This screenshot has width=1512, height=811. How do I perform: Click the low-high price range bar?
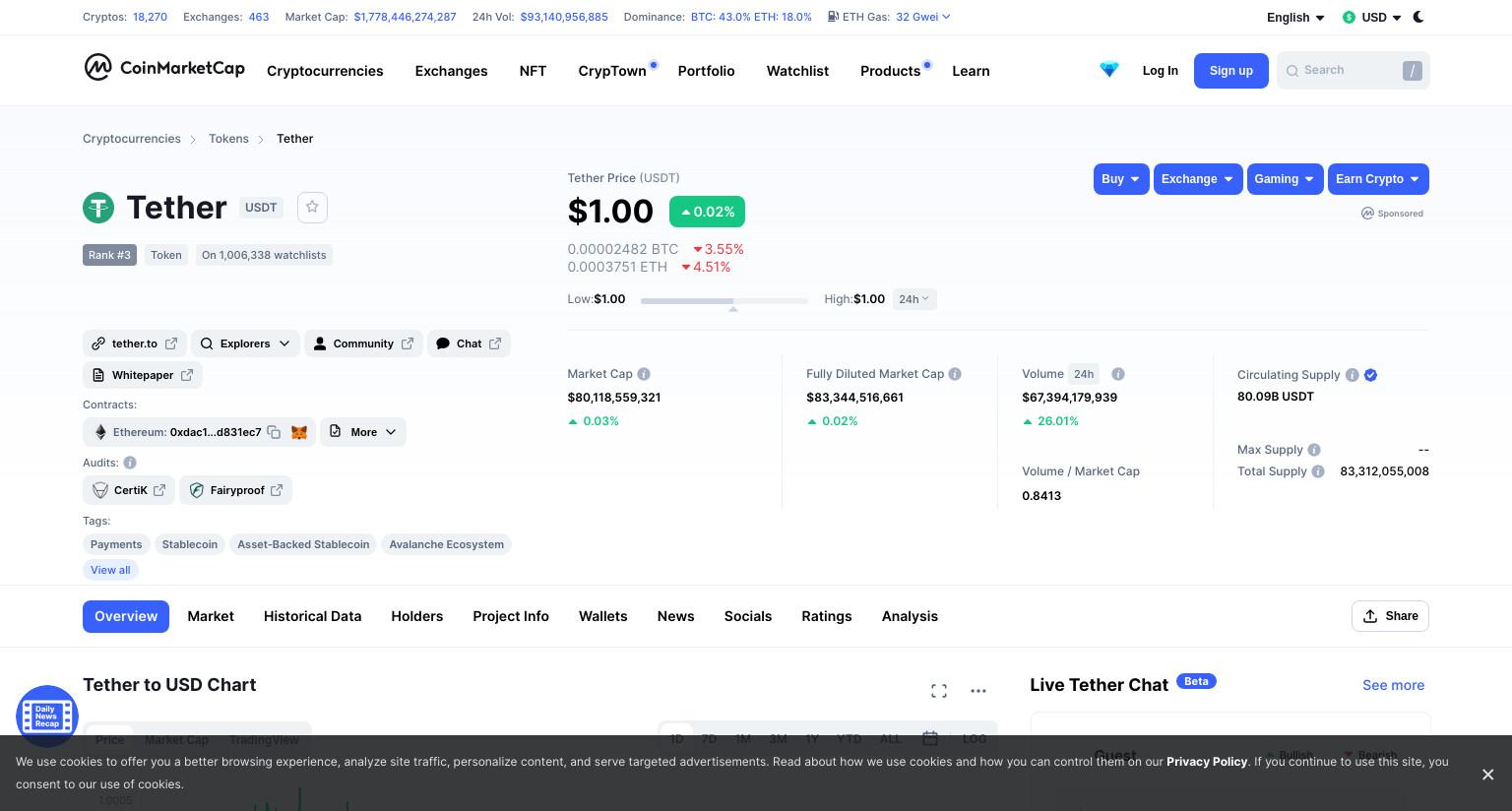(724, 300)
